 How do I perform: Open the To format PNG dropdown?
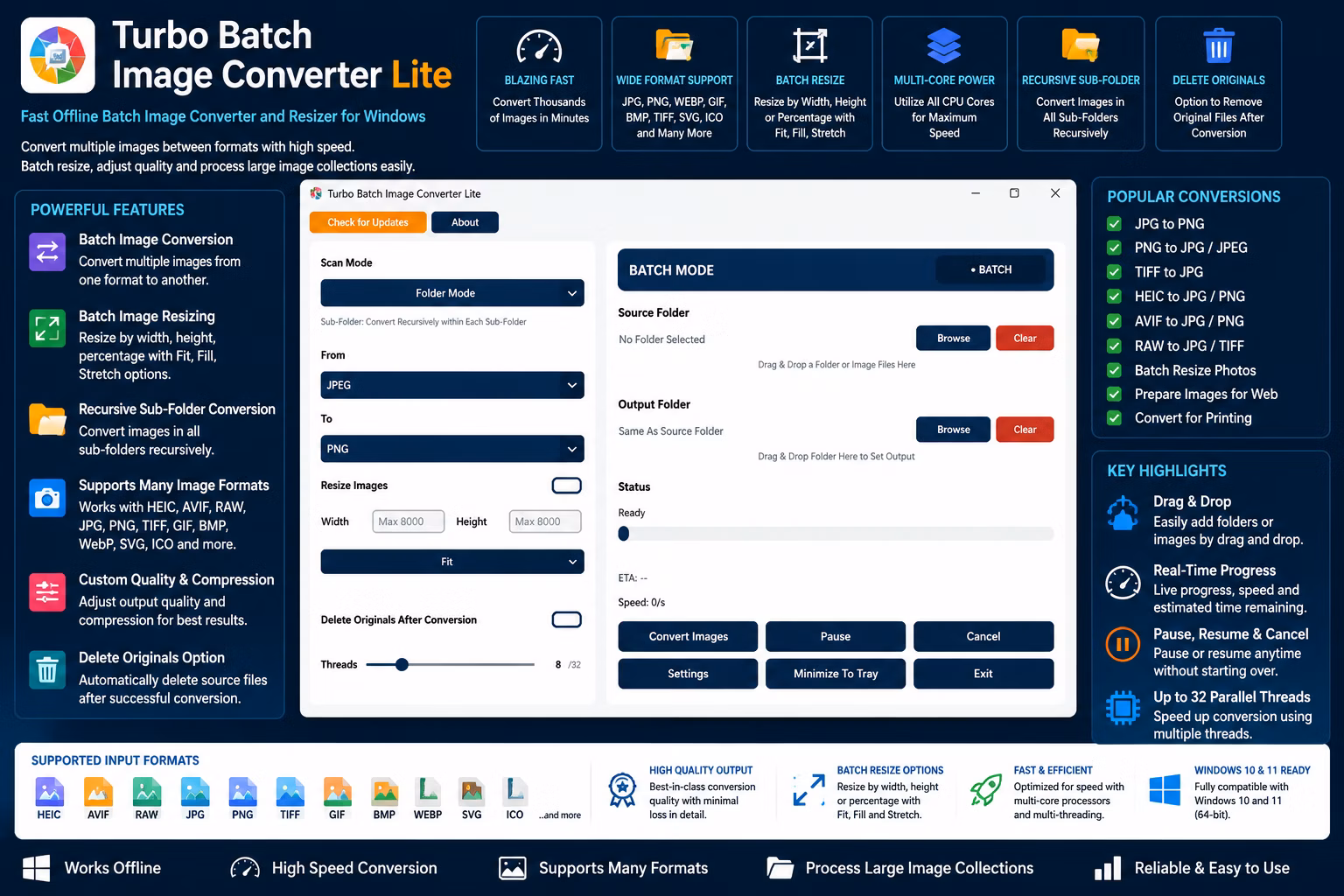pyautogui.click(x=452, y=449)
